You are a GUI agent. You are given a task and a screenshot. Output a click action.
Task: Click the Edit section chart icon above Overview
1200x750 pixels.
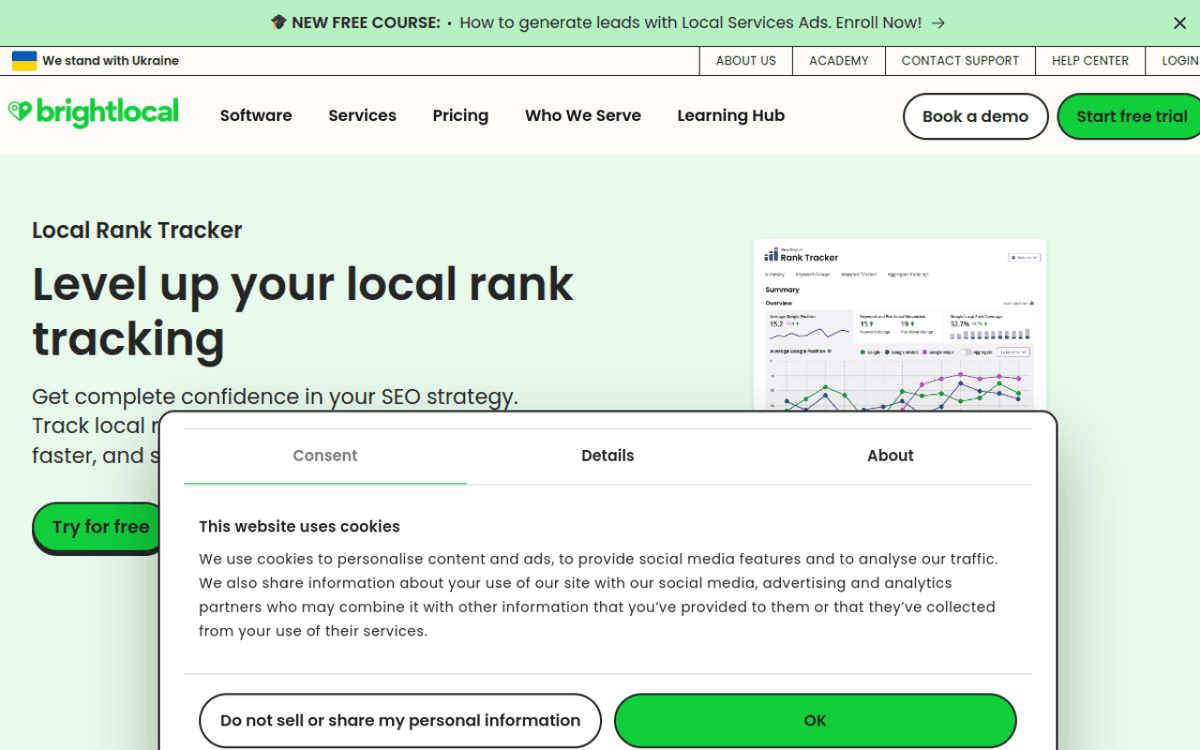pos(1032,303)
